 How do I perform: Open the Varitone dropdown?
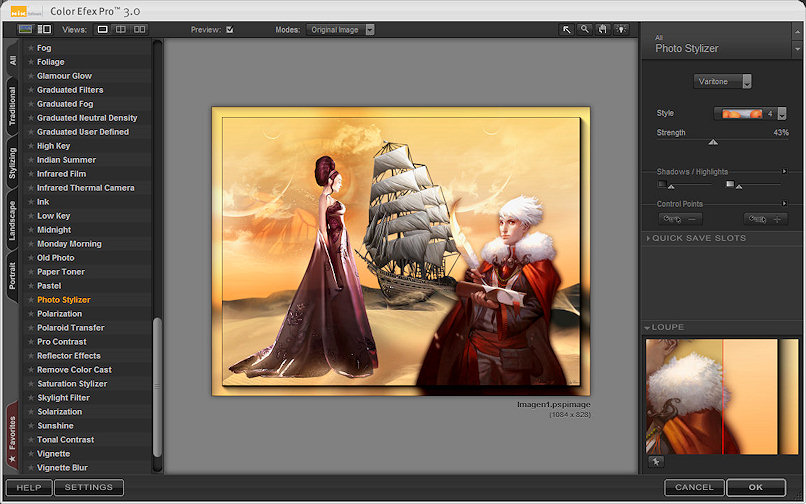[x=722, y=81]
